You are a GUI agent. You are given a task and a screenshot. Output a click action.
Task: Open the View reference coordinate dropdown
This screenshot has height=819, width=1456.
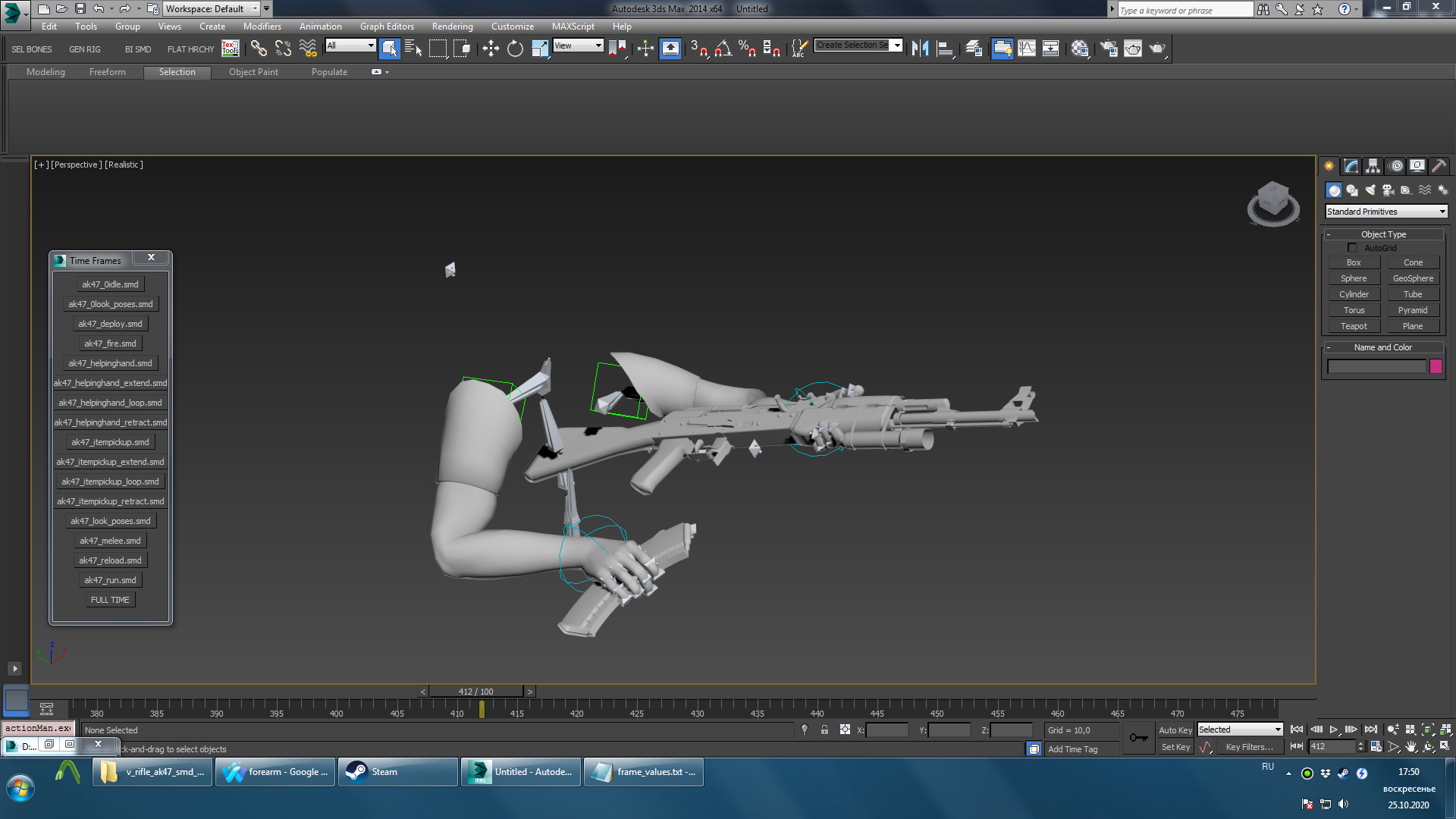point(578,45)
